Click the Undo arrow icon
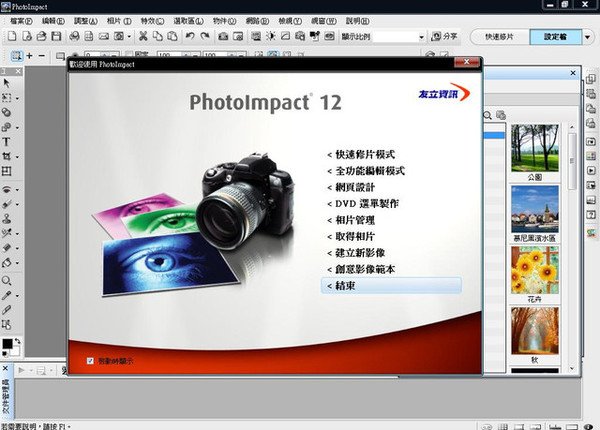 point(190,36)
